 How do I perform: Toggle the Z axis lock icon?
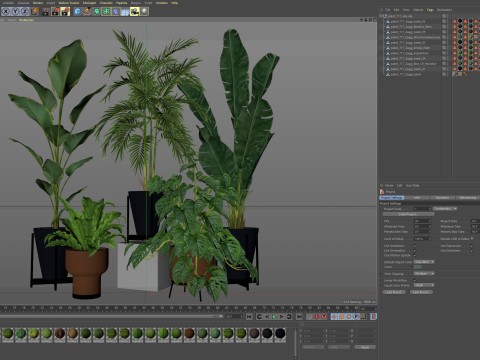tap(25, 12)
